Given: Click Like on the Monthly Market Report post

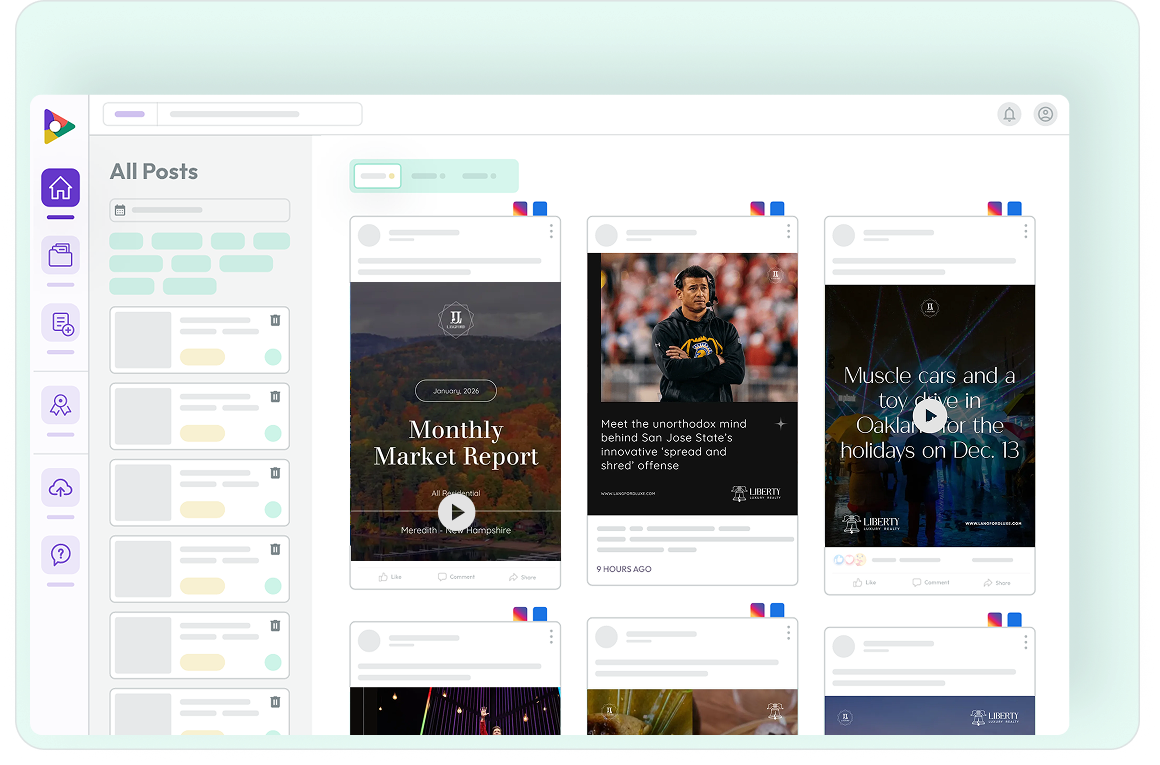Looking at the screenshot, I should [390, 577].
